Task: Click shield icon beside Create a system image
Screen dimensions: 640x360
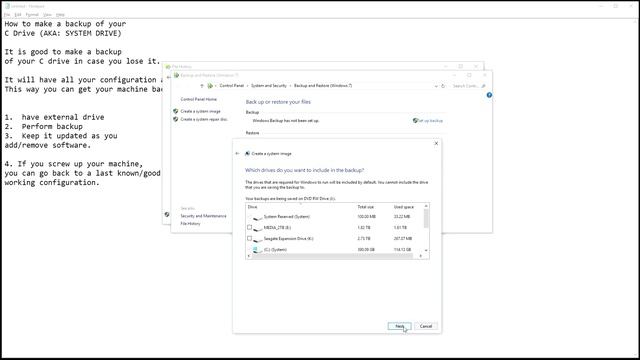Action: [x=176, y=111]
